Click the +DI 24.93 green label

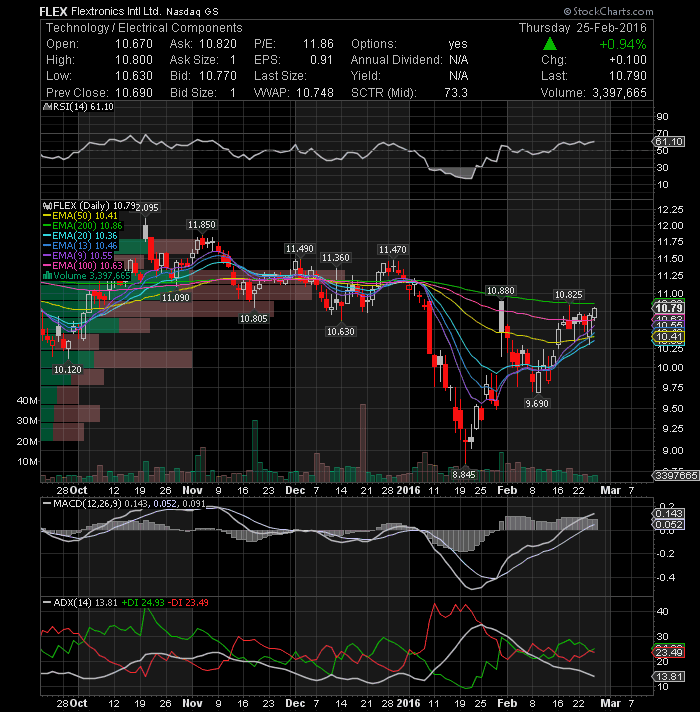tap(143, 603)
